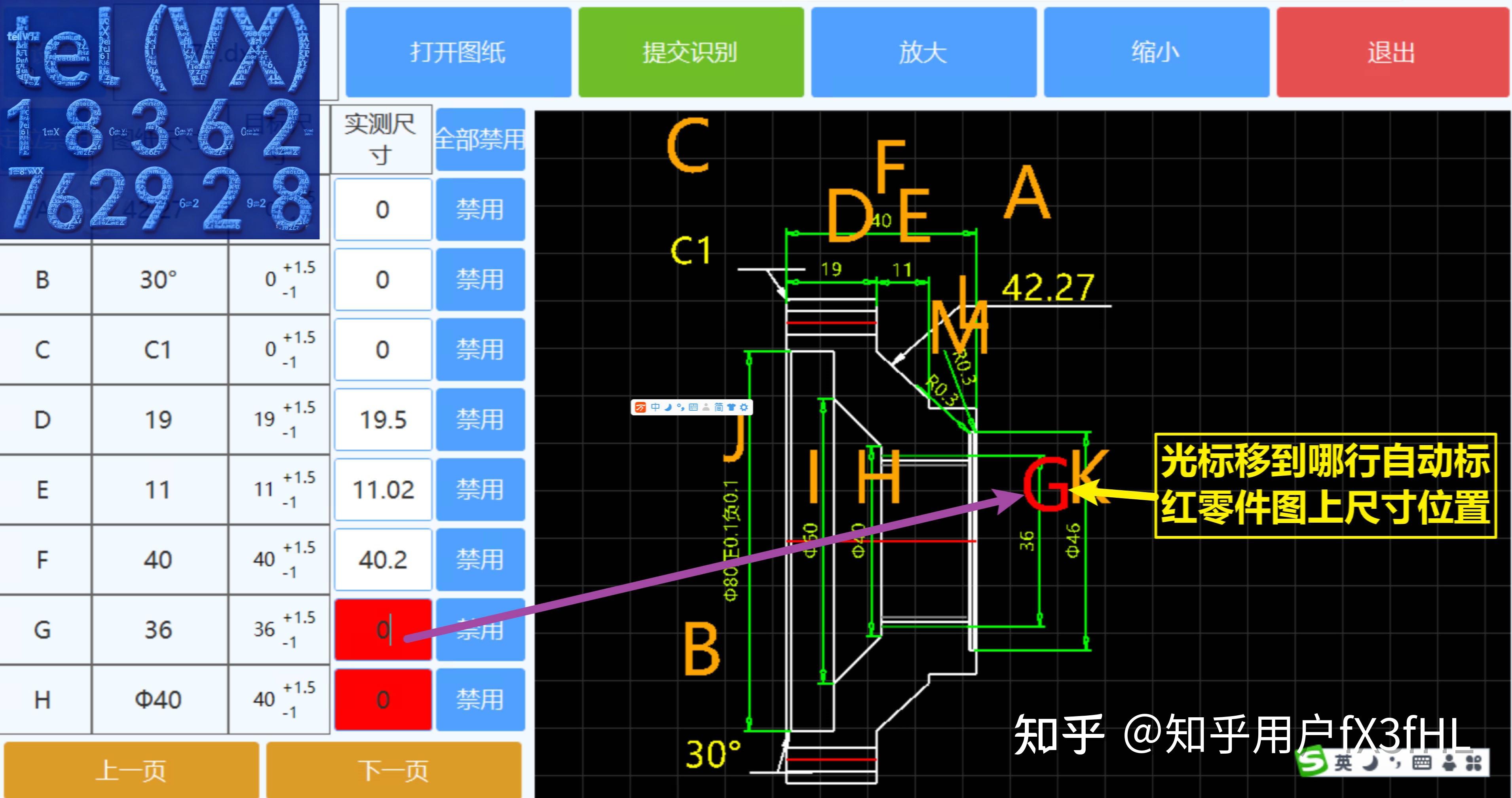
Task: Open four-leaf toolbox icon on Sogou bar
Action: point(1473,763)
